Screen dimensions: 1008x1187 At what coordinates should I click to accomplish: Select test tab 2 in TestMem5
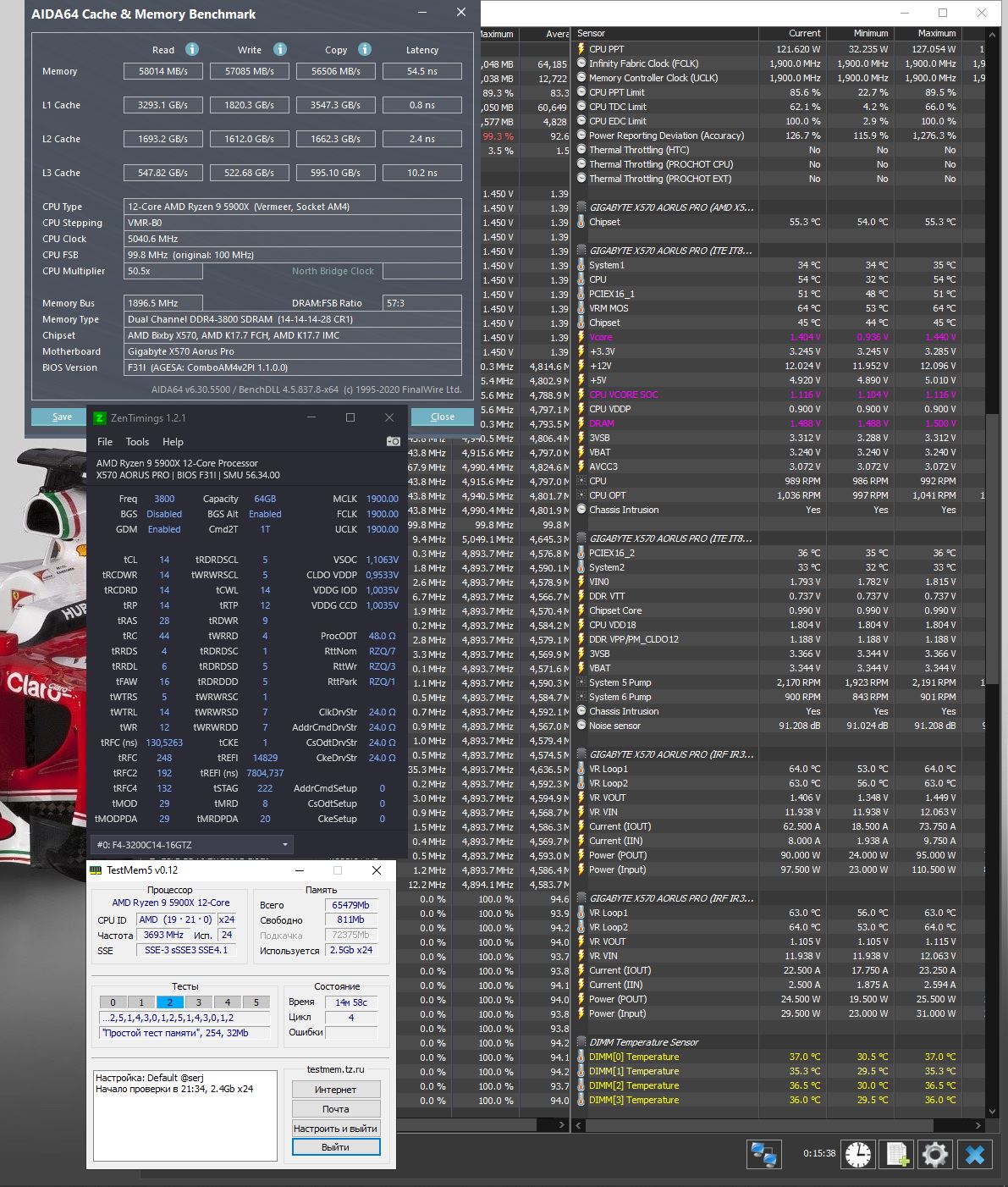tap(170, 1002)
